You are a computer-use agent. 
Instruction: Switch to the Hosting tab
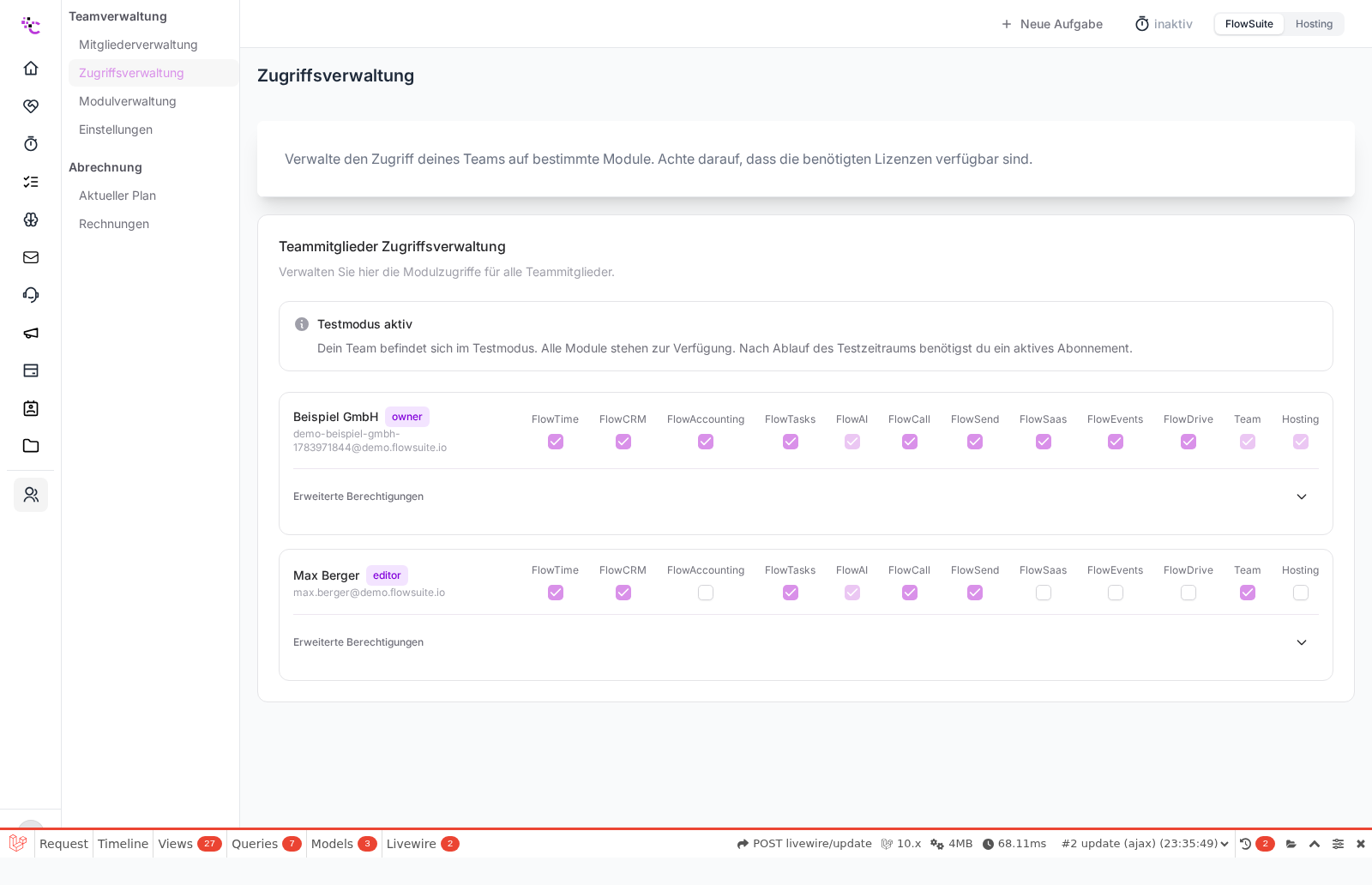coord(1314,24)
